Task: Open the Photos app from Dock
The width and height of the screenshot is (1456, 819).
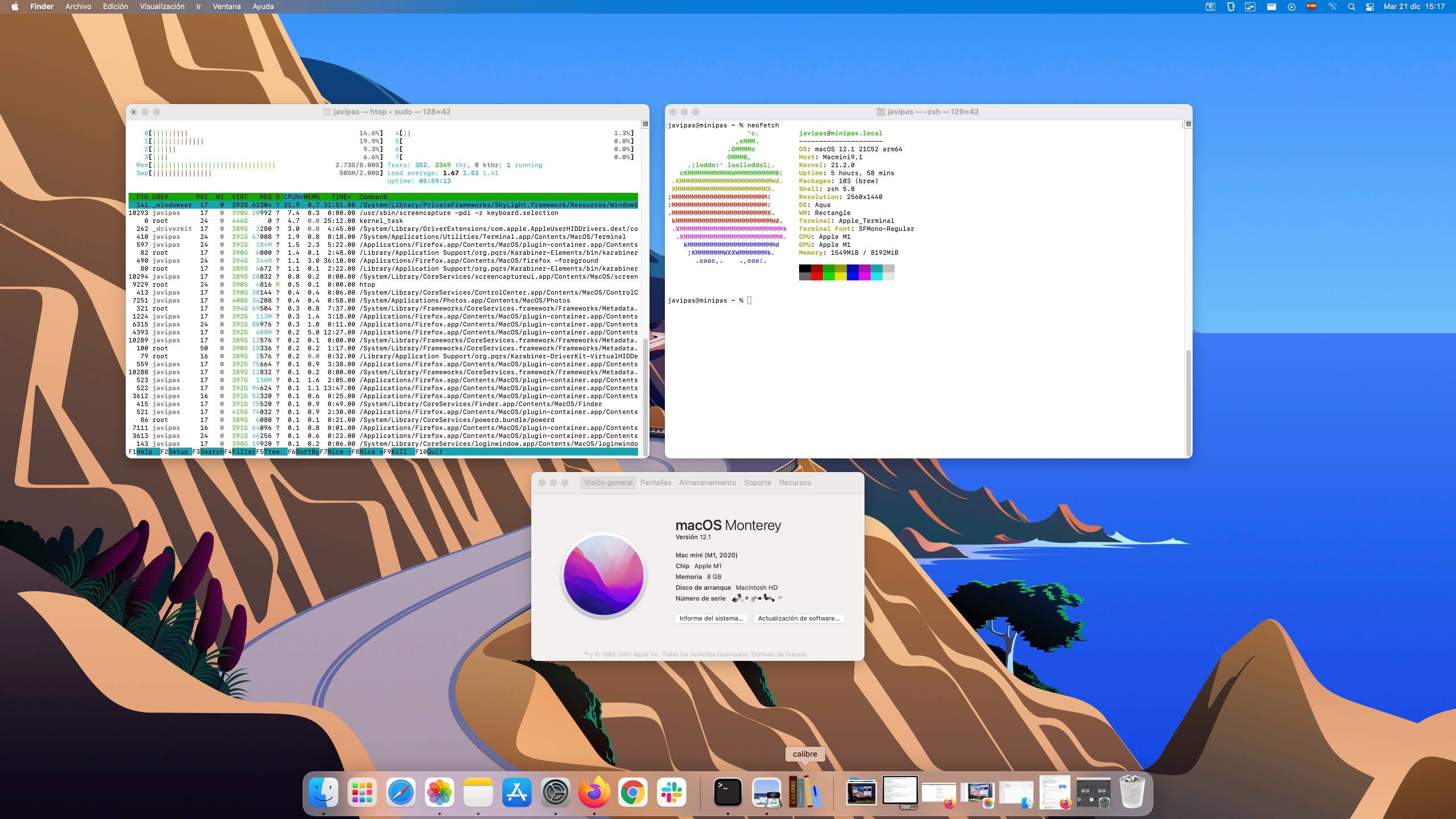Action: (439, 792)
